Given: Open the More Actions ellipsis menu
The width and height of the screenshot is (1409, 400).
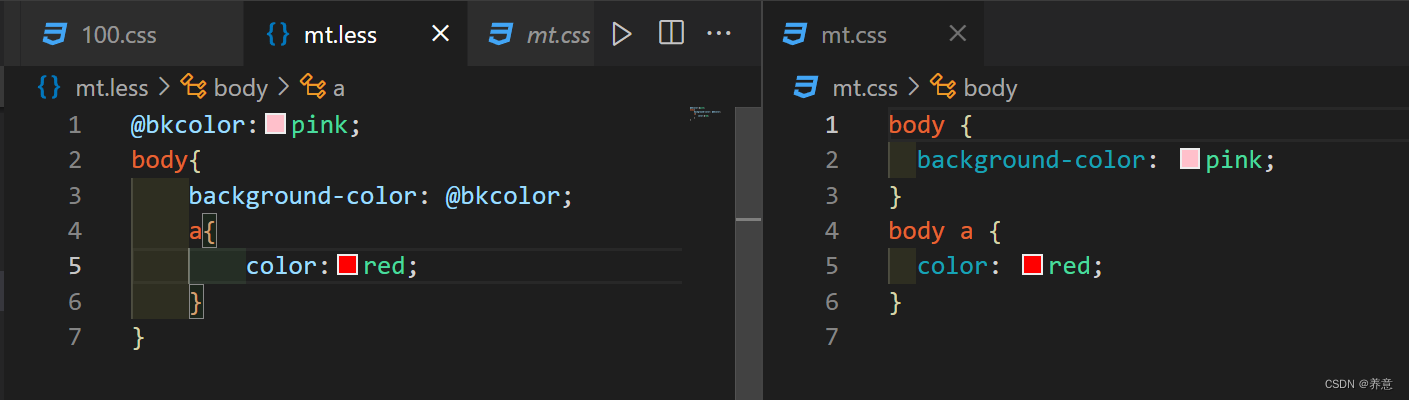Looking at the screenshot, I should coord(719,34).
